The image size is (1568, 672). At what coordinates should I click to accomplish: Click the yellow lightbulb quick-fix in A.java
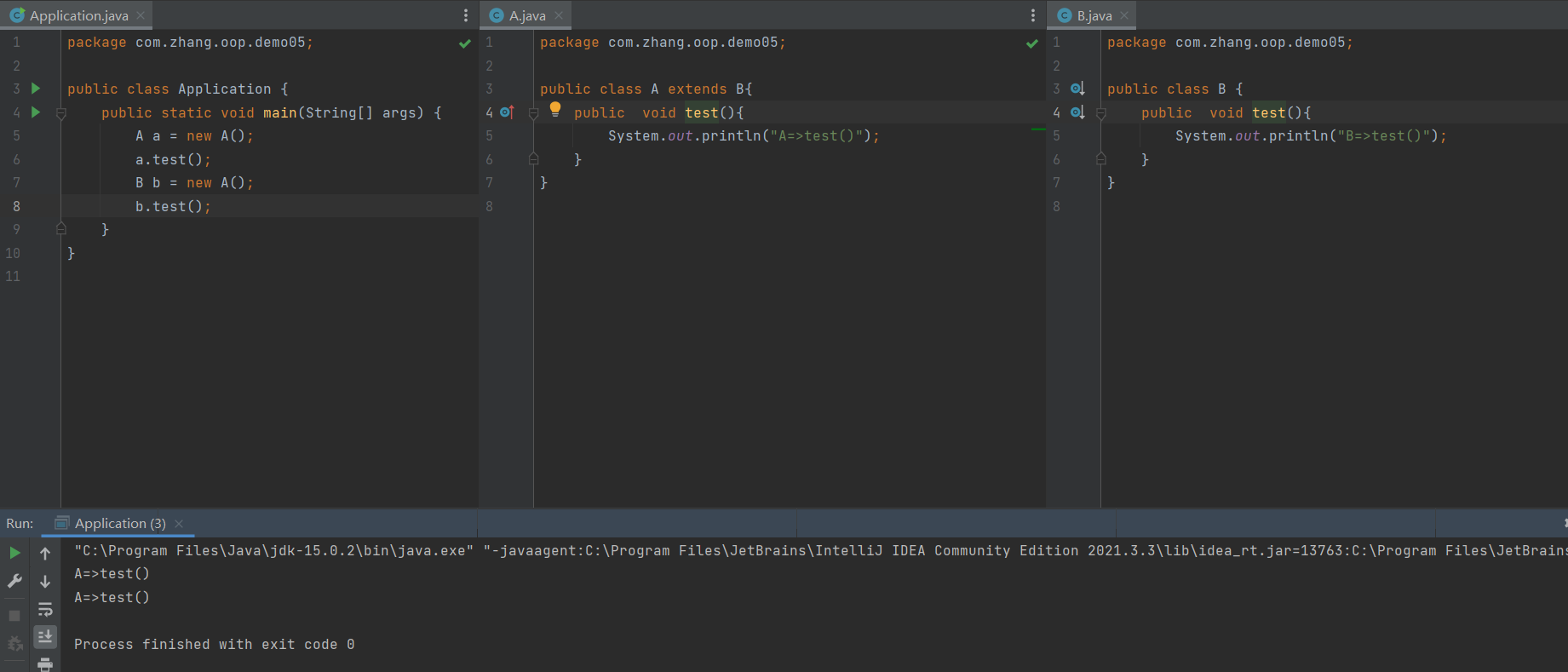tap(555, 109)
